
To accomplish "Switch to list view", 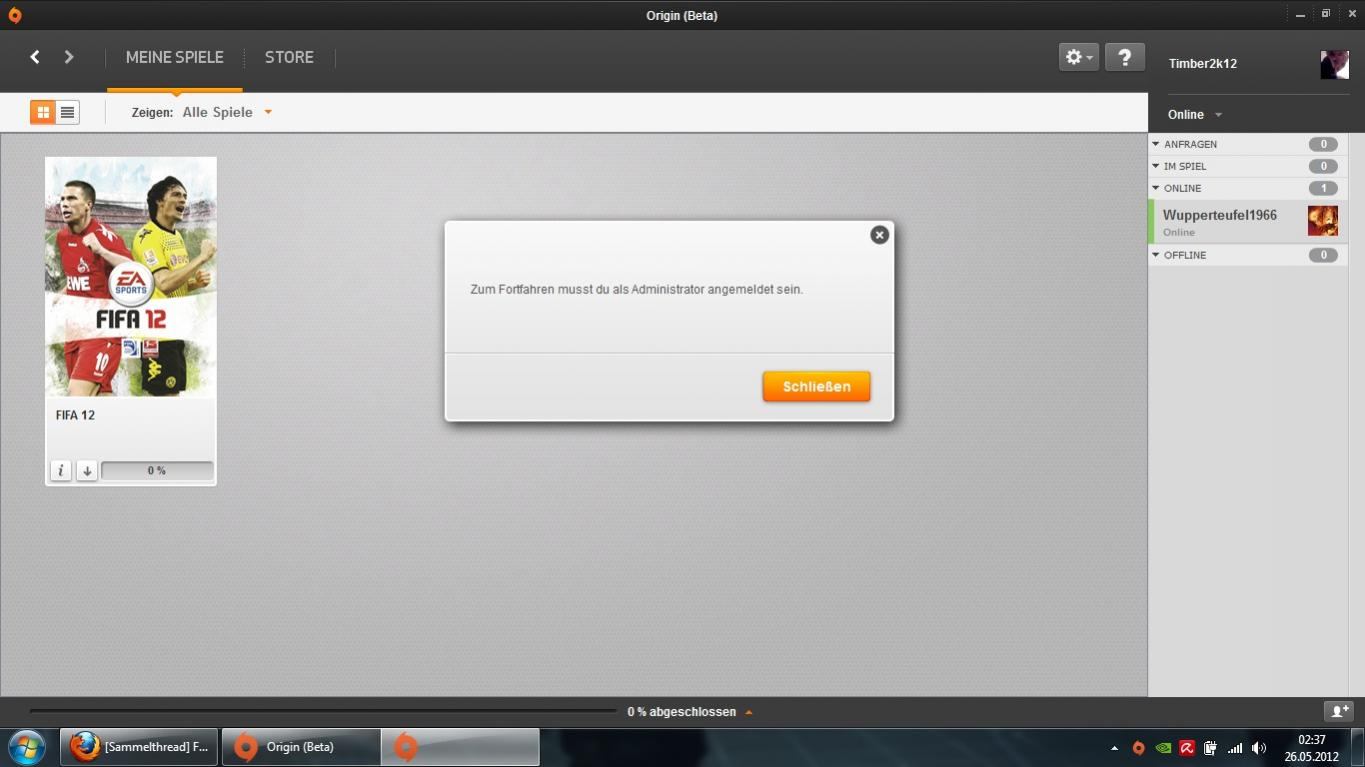I will point(67,112).
